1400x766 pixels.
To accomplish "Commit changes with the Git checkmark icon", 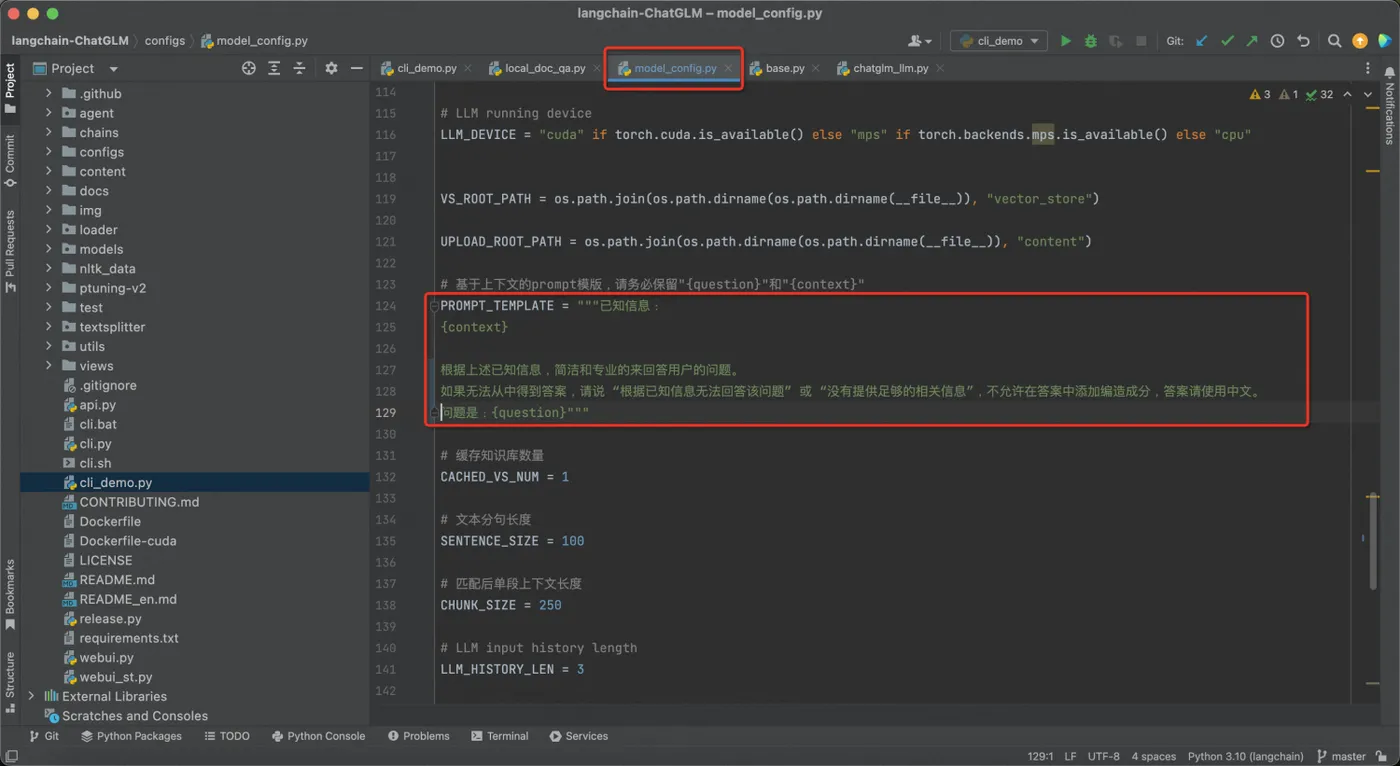I will click(x=1227, y=41).
